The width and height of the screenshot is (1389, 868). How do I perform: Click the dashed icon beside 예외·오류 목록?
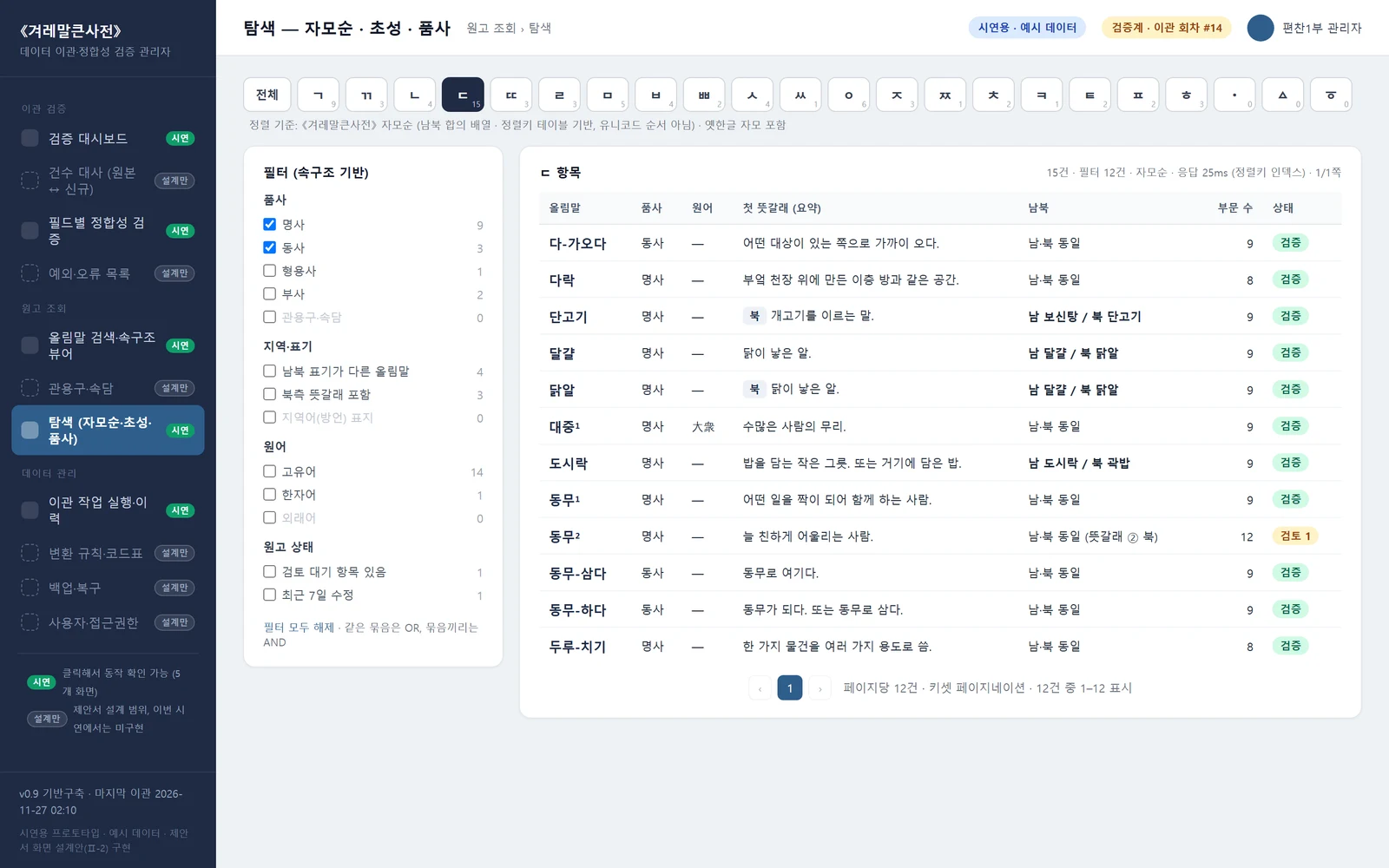click(x=30, y=273)
